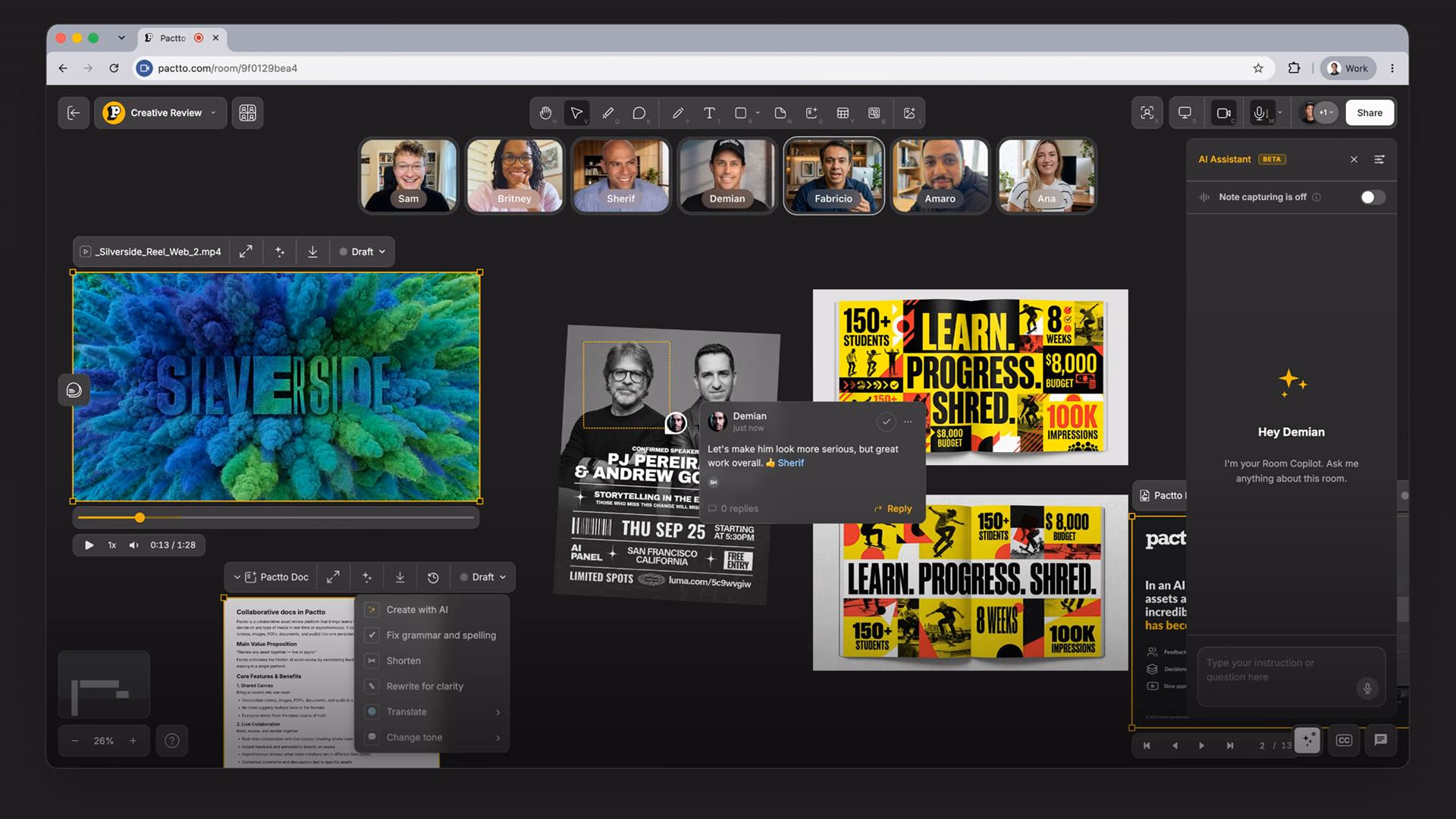Open the AI image generator tool
The height and width of the screenshot is (819, 1456).
coord(909,113)
